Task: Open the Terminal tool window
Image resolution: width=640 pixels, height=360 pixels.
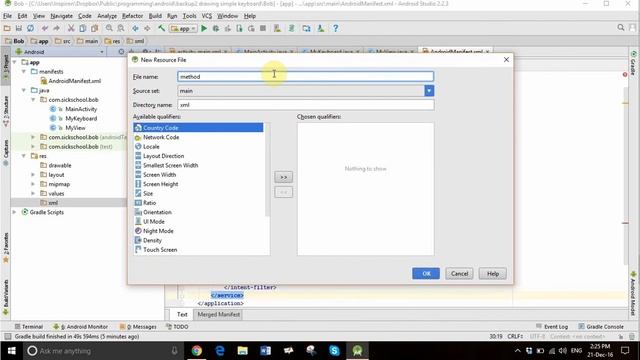Action: (x=29, y=327)
